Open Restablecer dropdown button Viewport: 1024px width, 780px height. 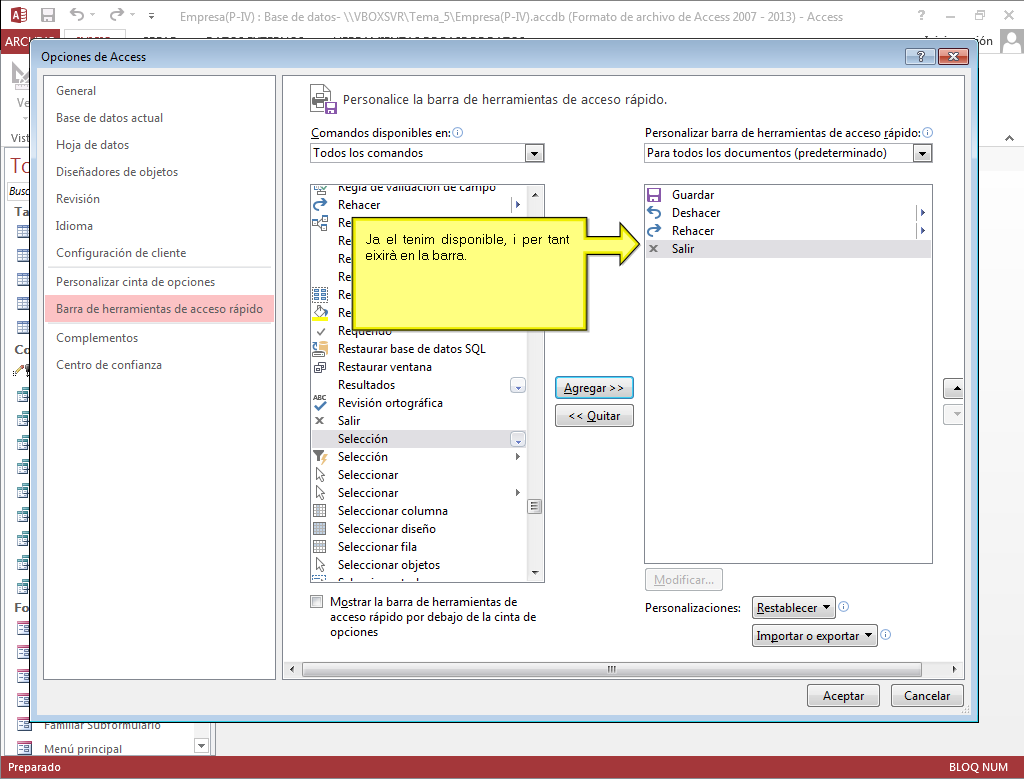(793, 608)
